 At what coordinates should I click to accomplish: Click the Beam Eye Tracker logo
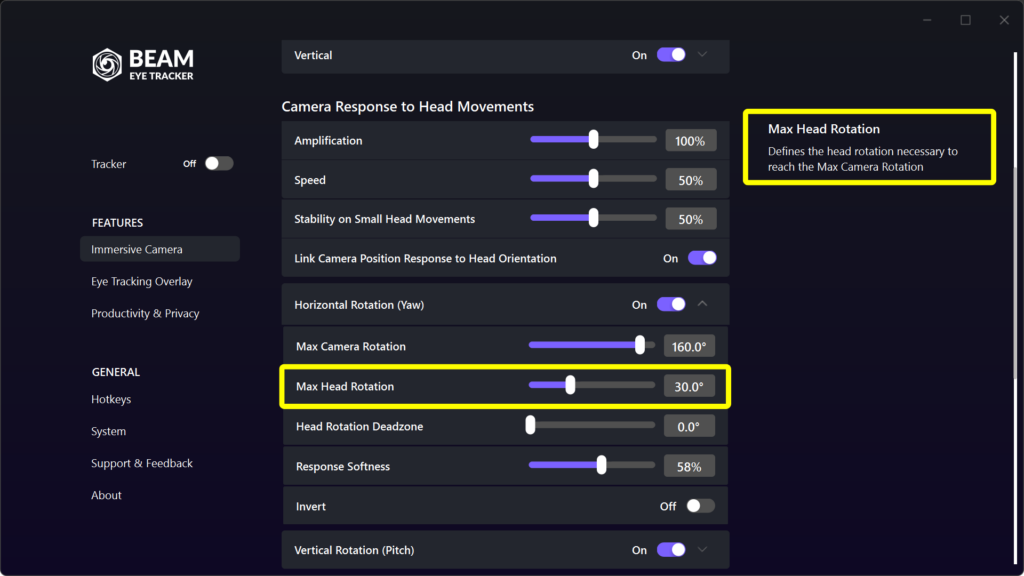[x=143, y=65]
